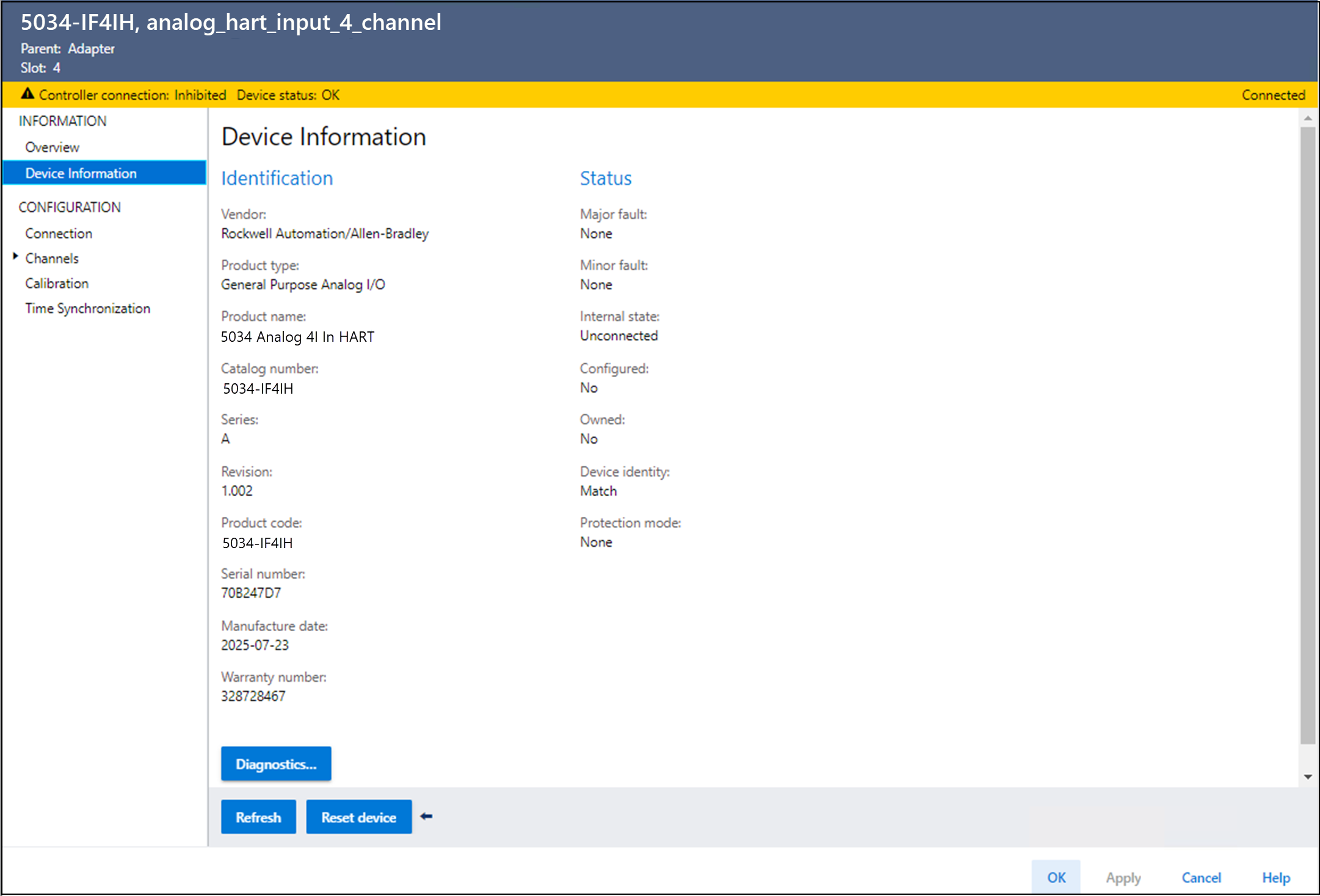The width and height of the screenshot is (1320, 896).
Task: Select Device Information in sidebar
Action: pyautogui.click(x=81, y=173)
